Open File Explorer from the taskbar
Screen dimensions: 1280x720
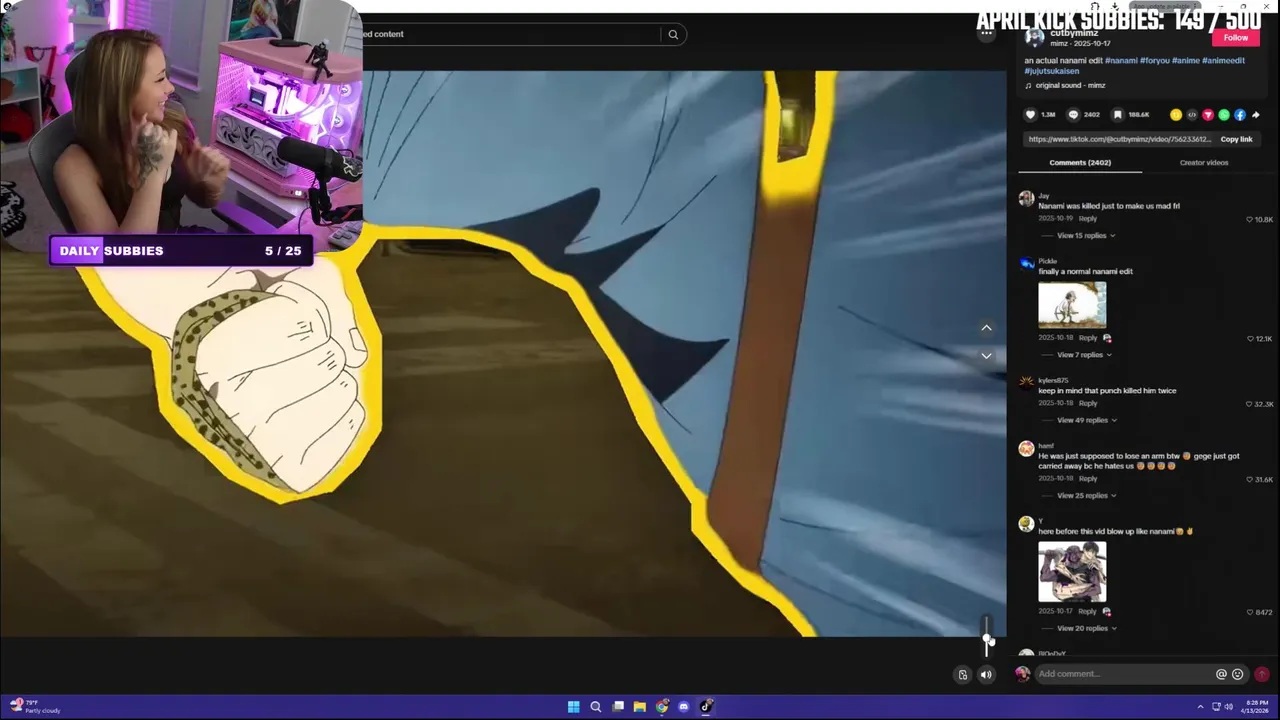640,707
